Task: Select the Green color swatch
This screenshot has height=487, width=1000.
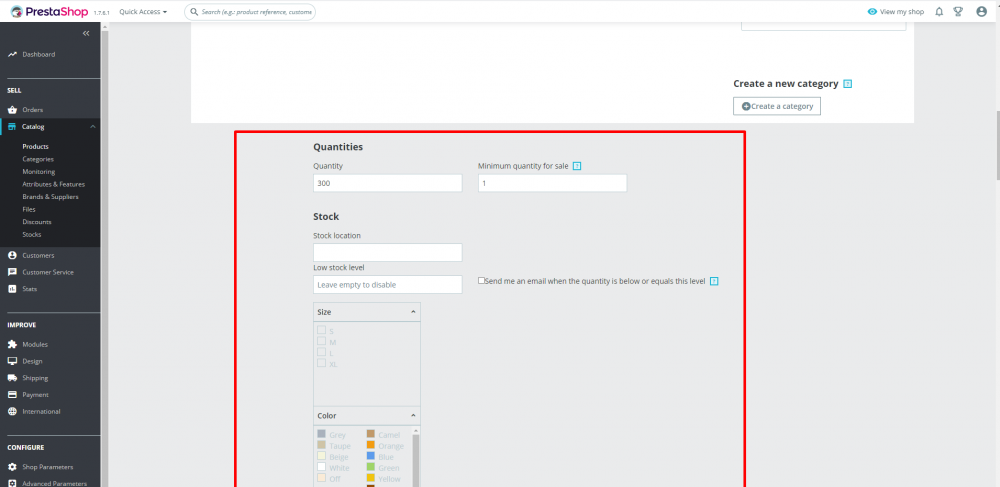Action: (x=371, y=467)
